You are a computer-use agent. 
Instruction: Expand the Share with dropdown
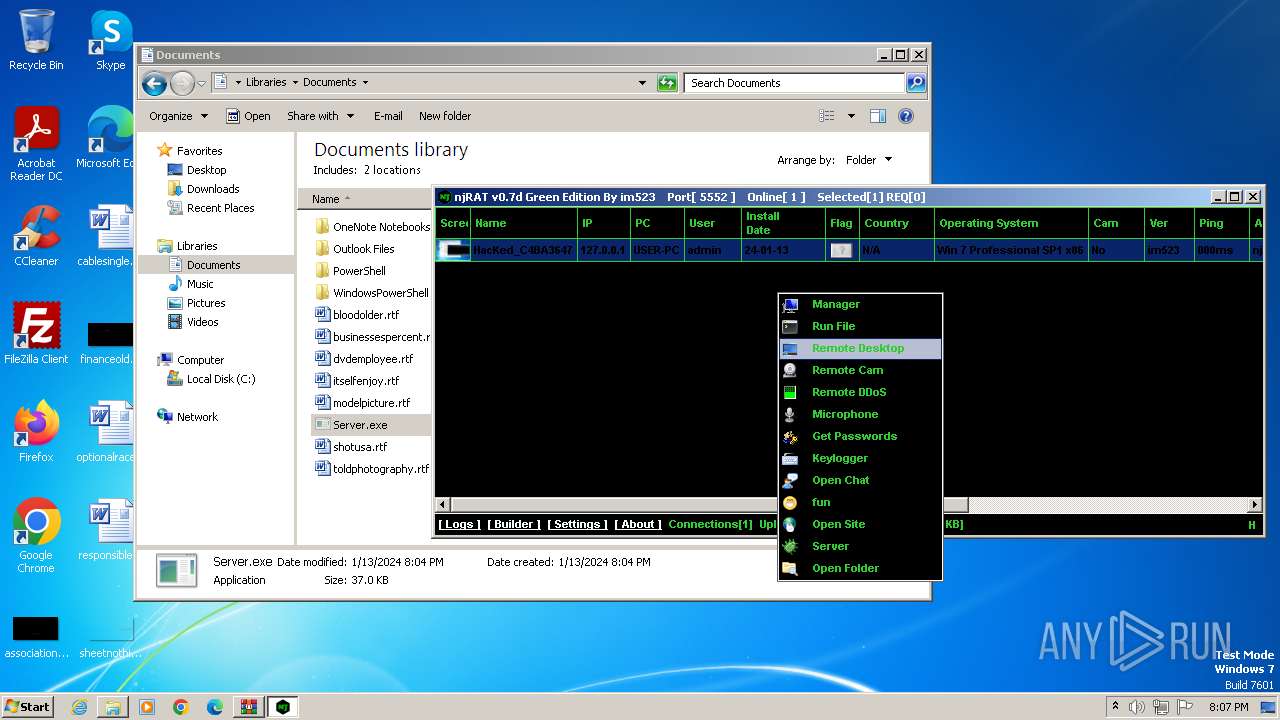click(x=320, y=116)
